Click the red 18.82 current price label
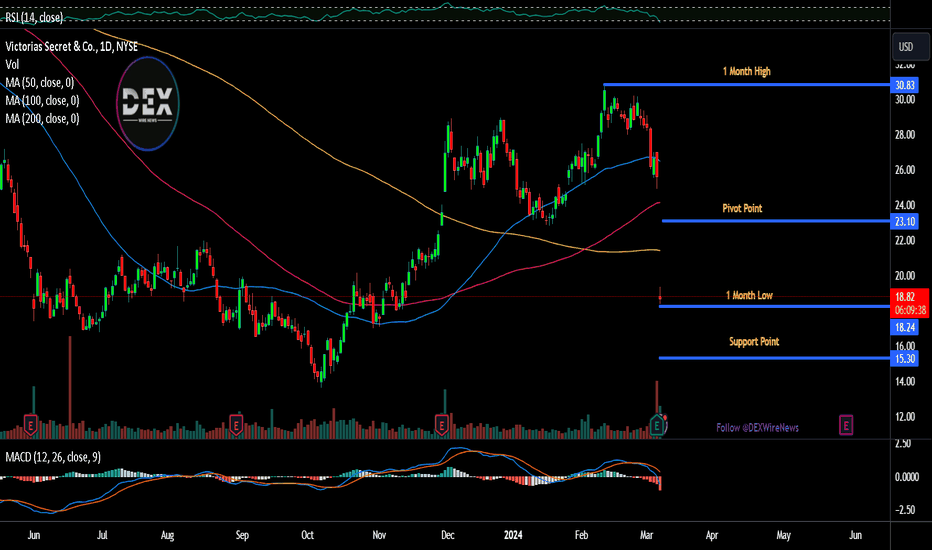Screen dimensions: 932x550 pyautogui.click(x=909, y=303)
